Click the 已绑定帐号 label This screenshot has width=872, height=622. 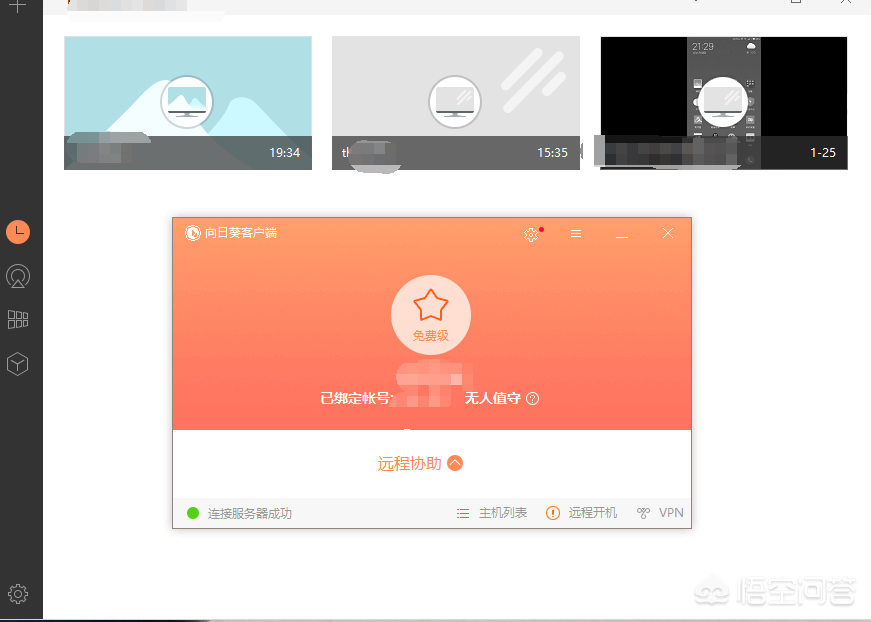tap(354, 398)
